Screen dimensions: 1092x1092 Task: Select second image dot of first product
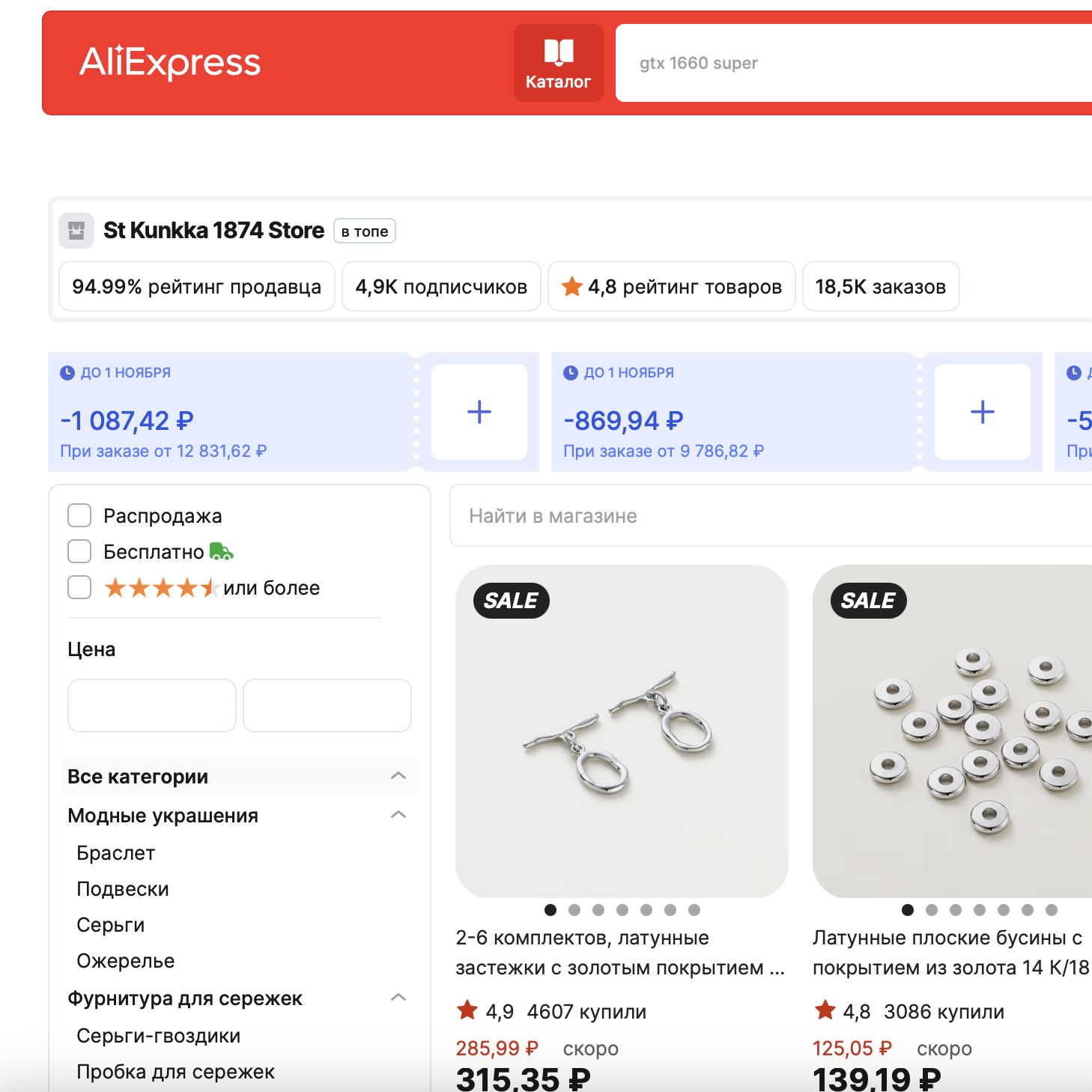tap(574, 910)
